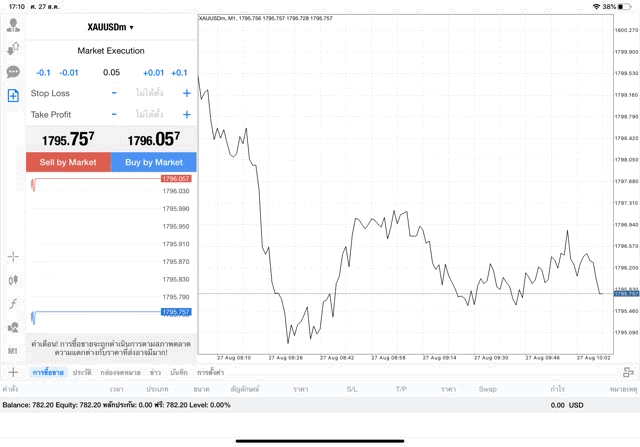Screen dimensions: 640x447
Task: Open the accounts profile icon in sidebar
Action: (x=13, y=24)
